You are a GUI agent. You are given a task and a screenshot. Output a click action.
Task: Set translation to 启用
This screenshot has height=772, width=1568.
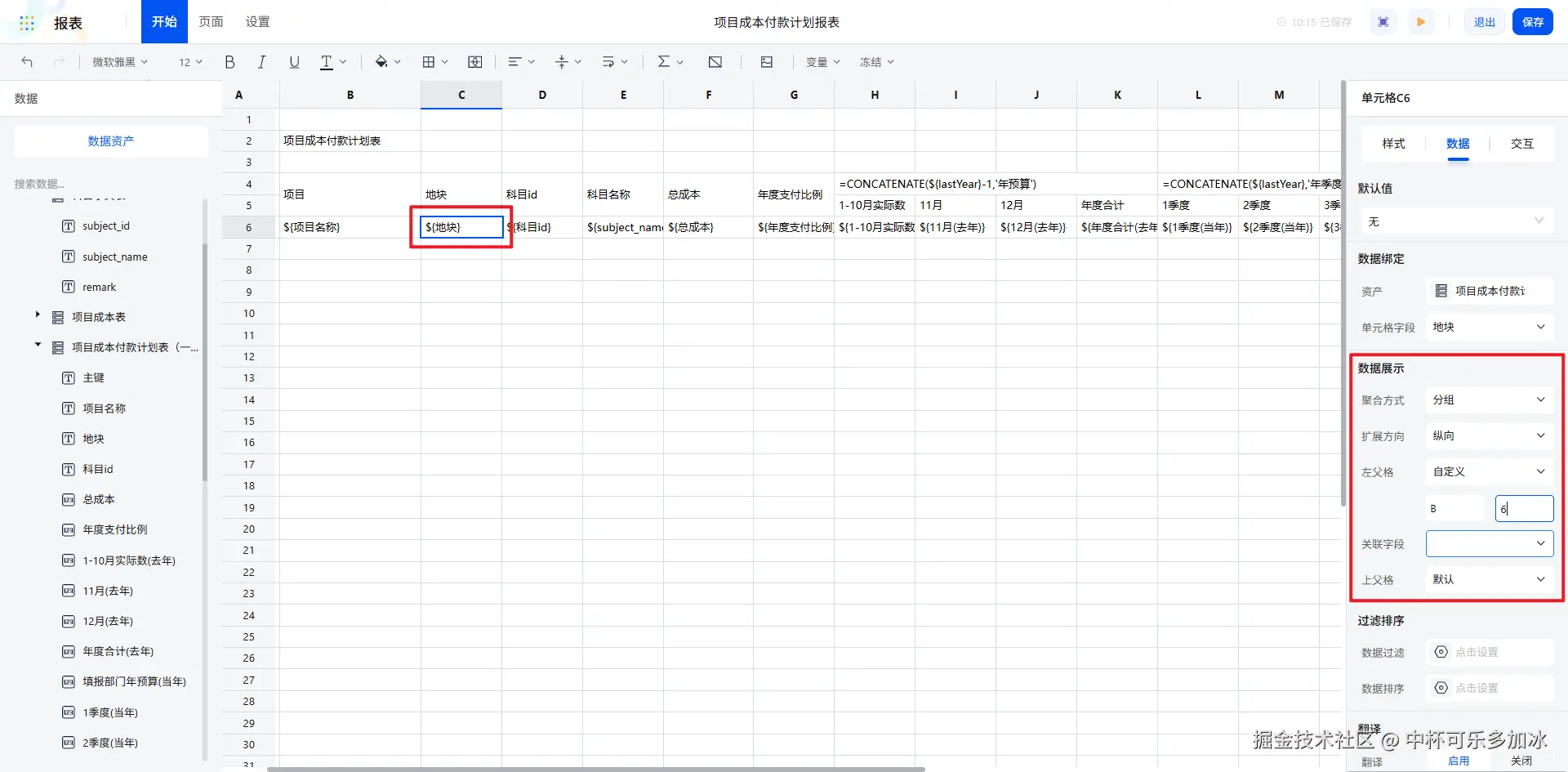(x=1459, y=761)
